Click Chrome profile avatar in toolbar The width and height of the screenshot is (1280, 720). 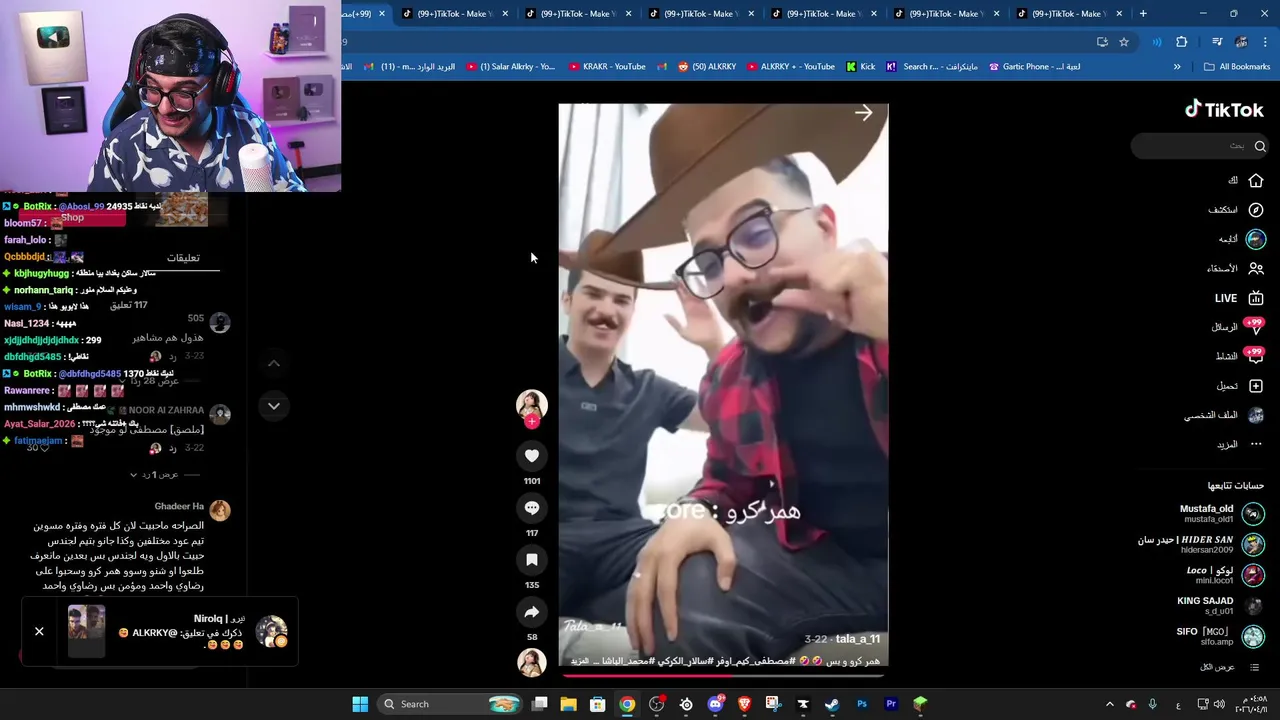pos(1241,42)
